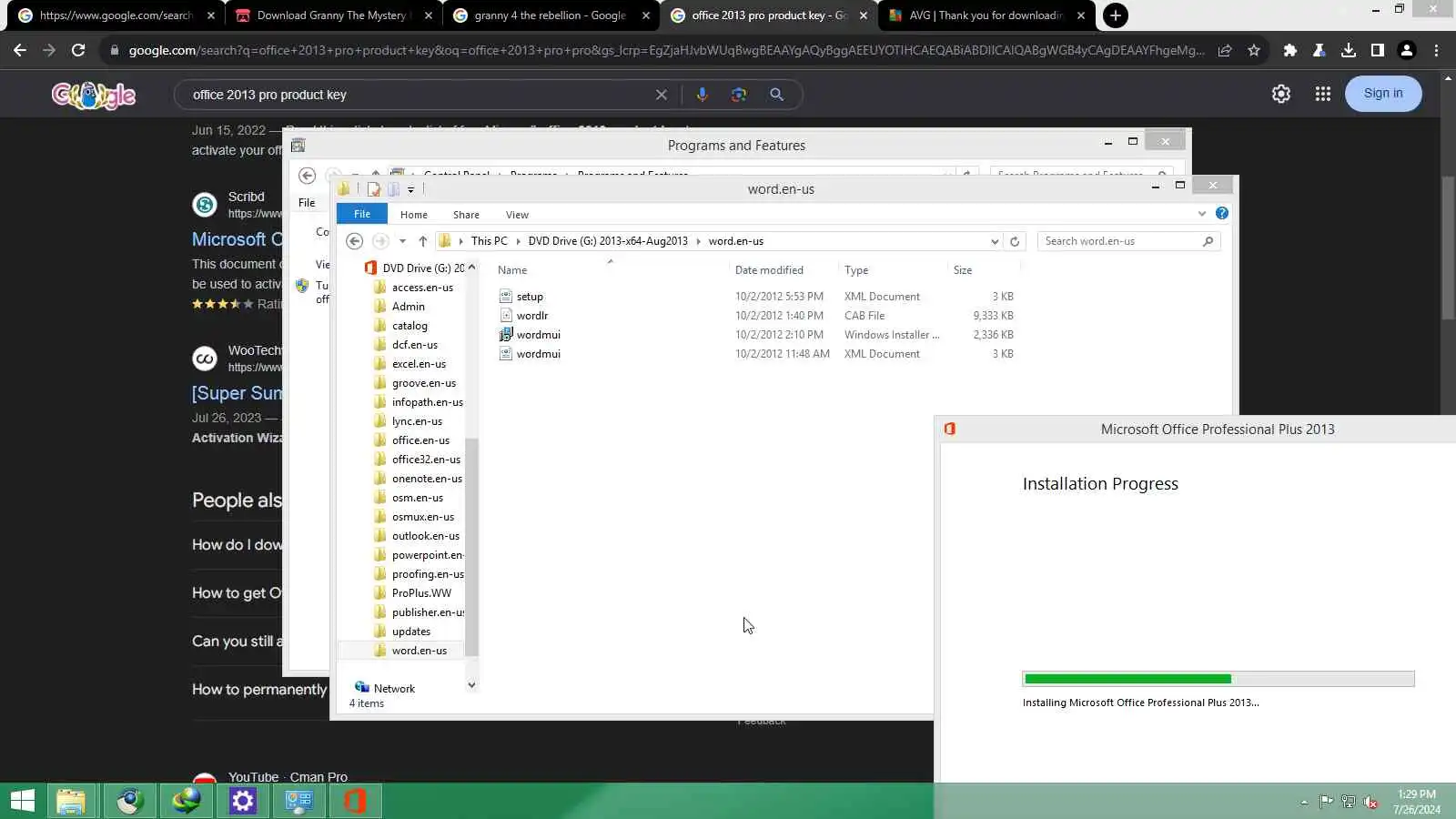Open the Chrome Labs flask icon
The image size is (1456, 819).
pos(1319,50)
